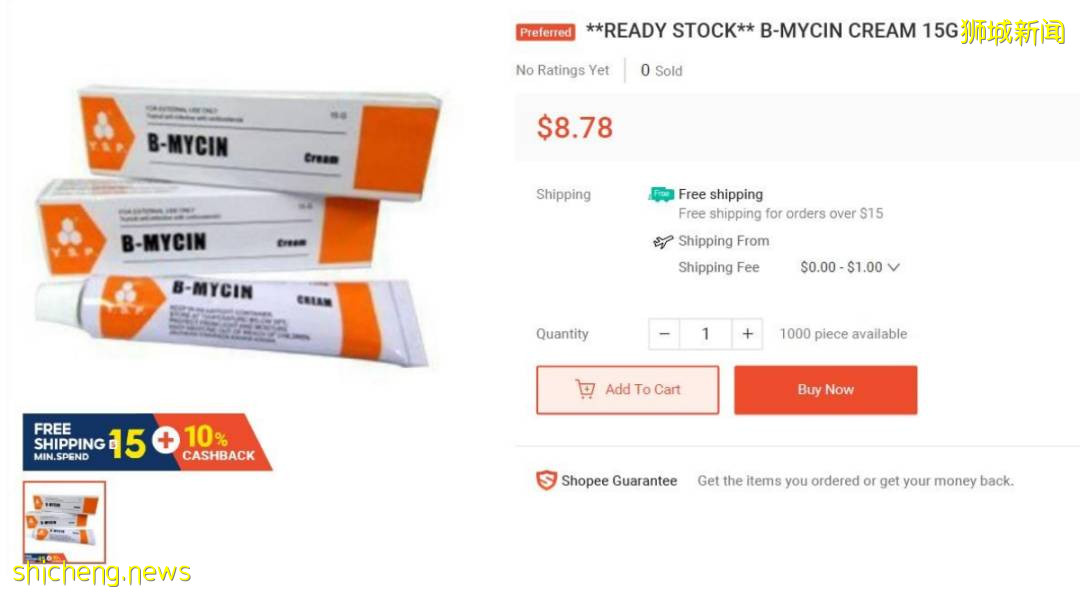Click the 0 Sold counter
This screenshot has height=592, width=1080.
pyautogui.click(x=661, y=70)
